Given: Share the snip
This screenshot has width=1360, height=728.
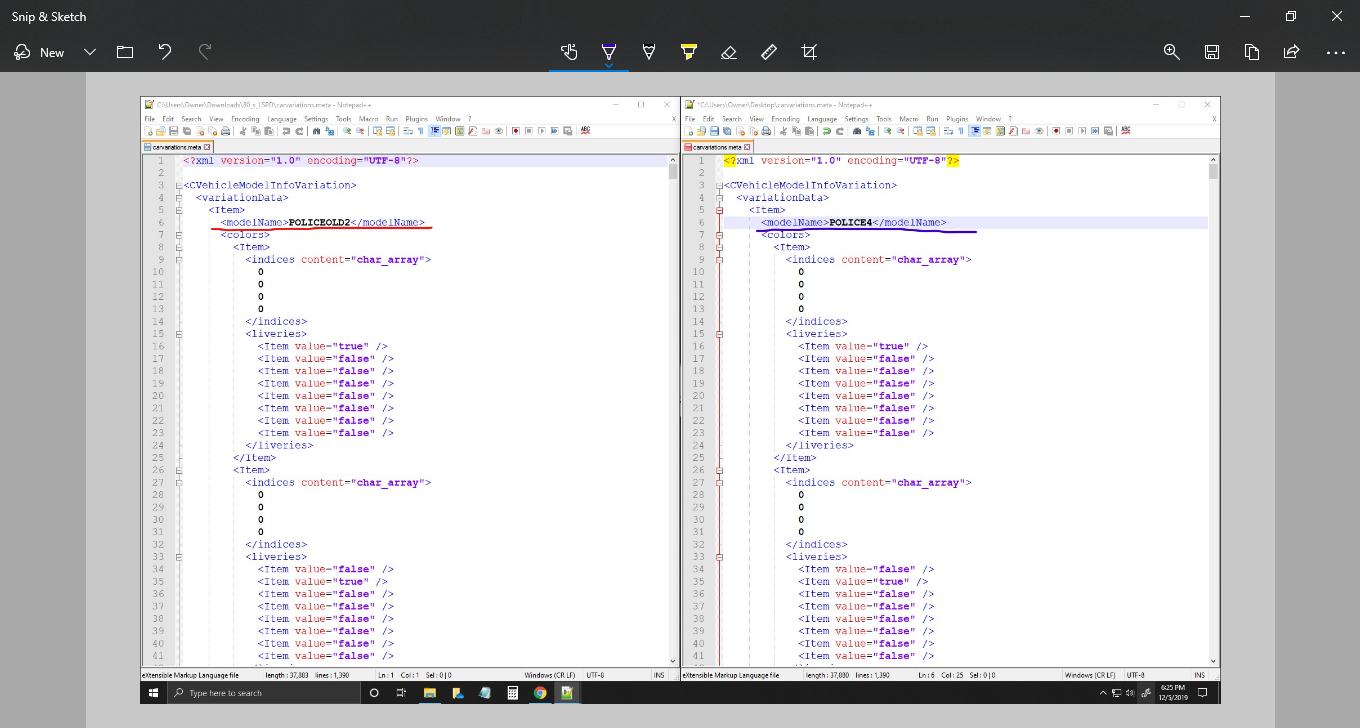Looking at the screenshot, I should tap(1291, 52).
